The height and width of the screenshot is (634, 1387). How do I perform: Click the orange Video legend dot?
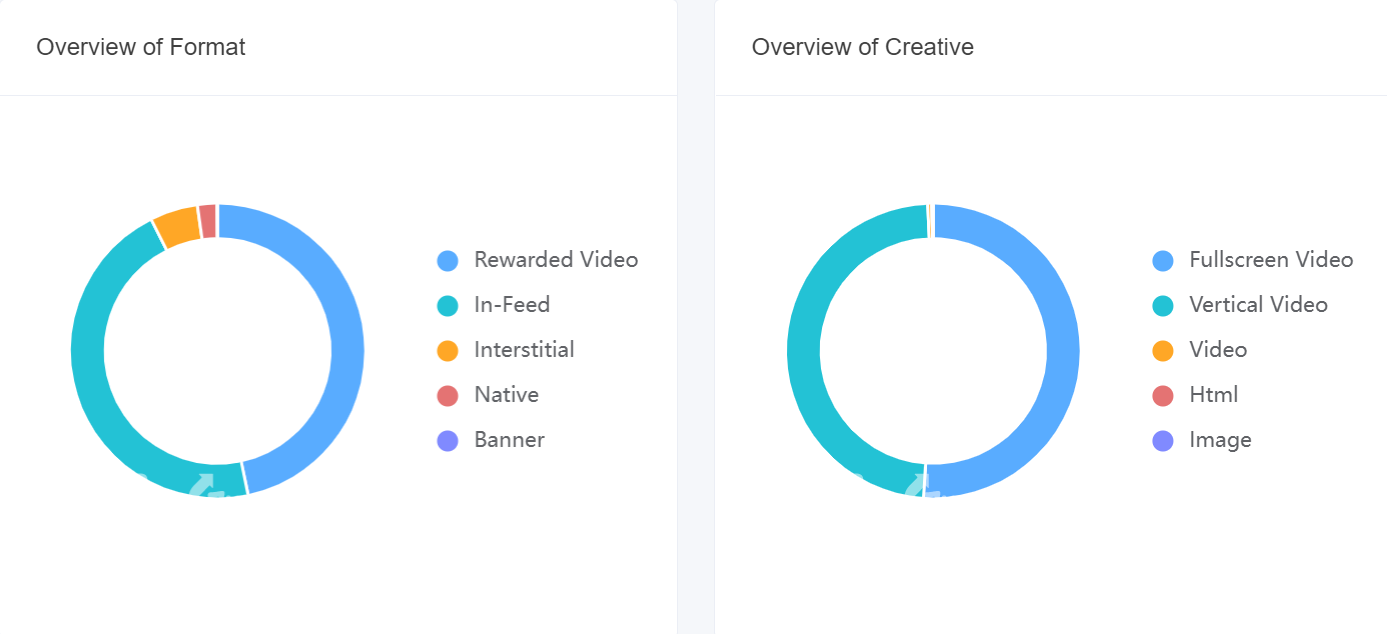pos(1163,350)
